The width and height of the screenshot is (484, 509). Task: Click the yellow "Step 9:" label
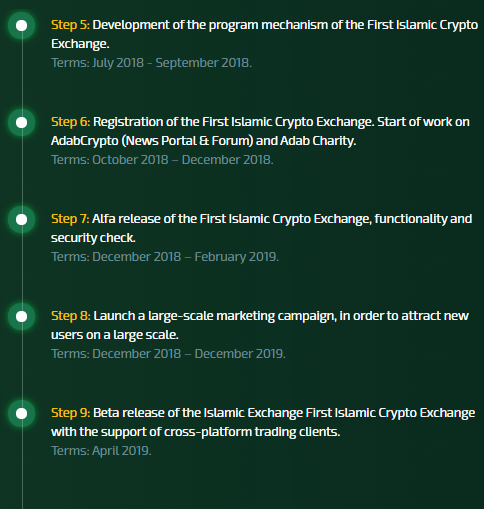pyautogui.click(x=71, y=413)
